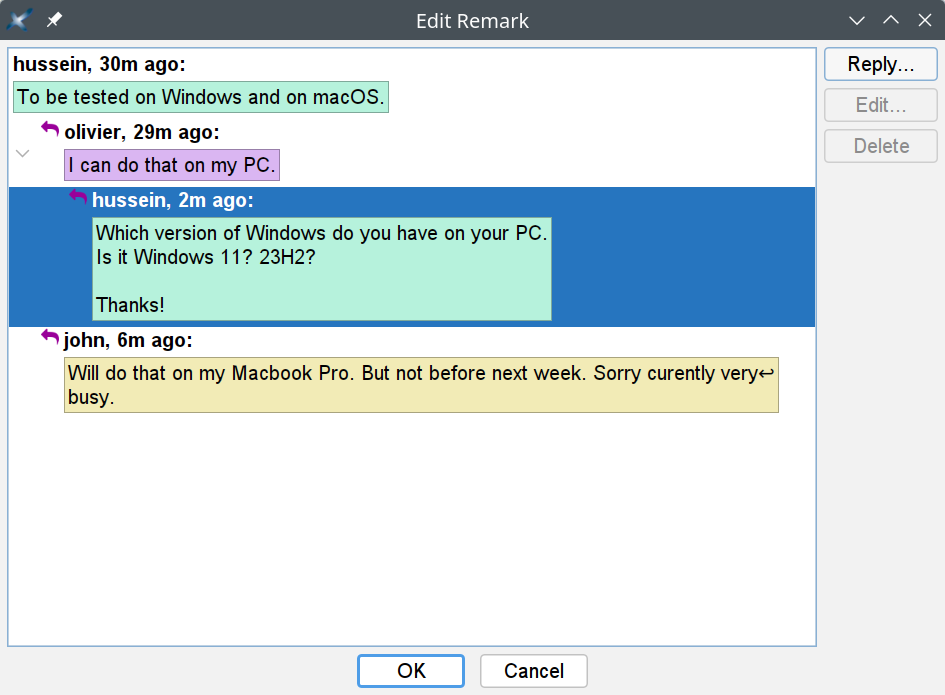This screenshot has height=695, width=945.
Task: Select 'olivier, 29m ago:' header
Action: [x=142, y=132]
